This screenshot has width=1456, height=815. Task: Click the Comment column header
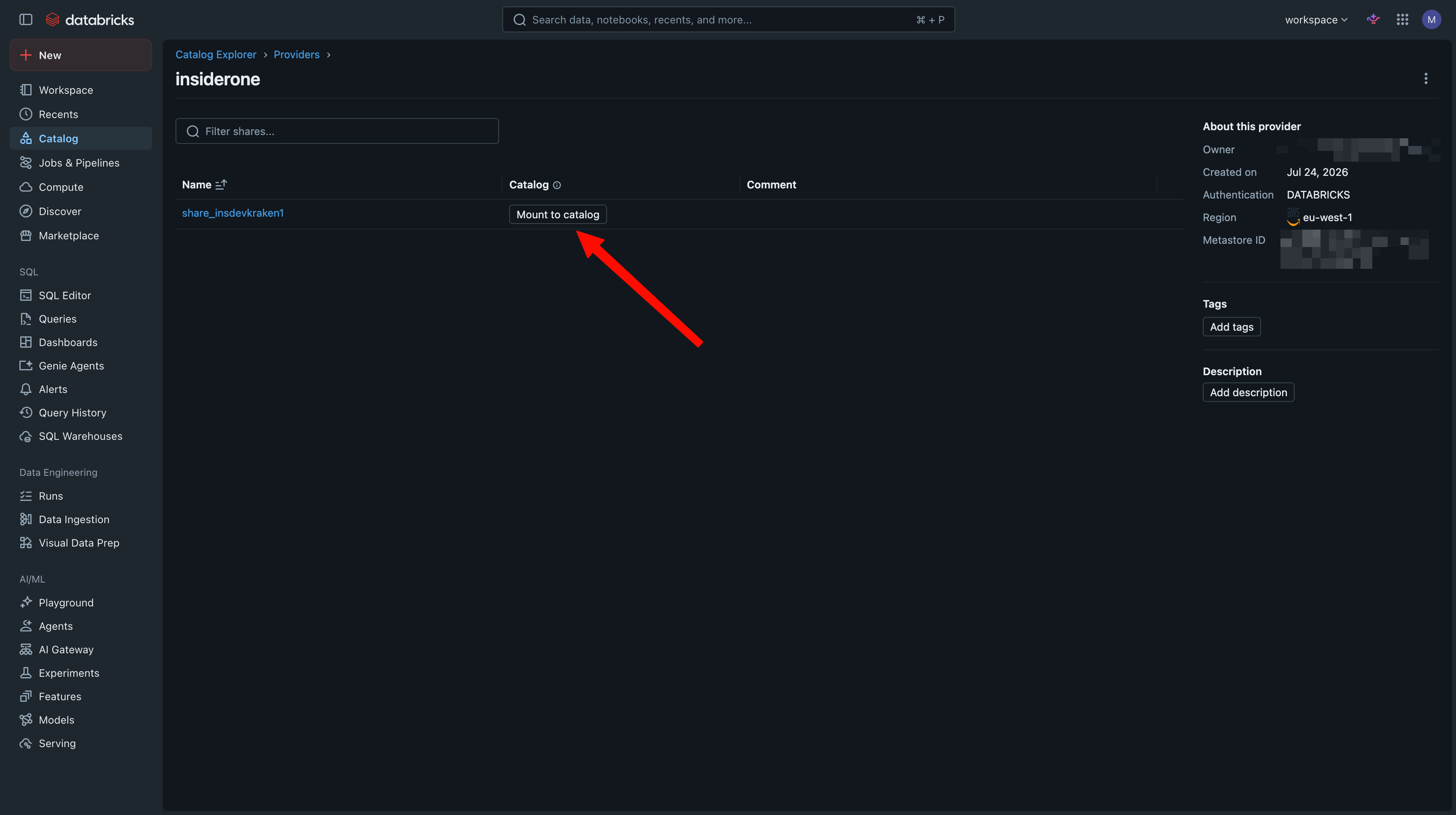(x=772, y=185)
